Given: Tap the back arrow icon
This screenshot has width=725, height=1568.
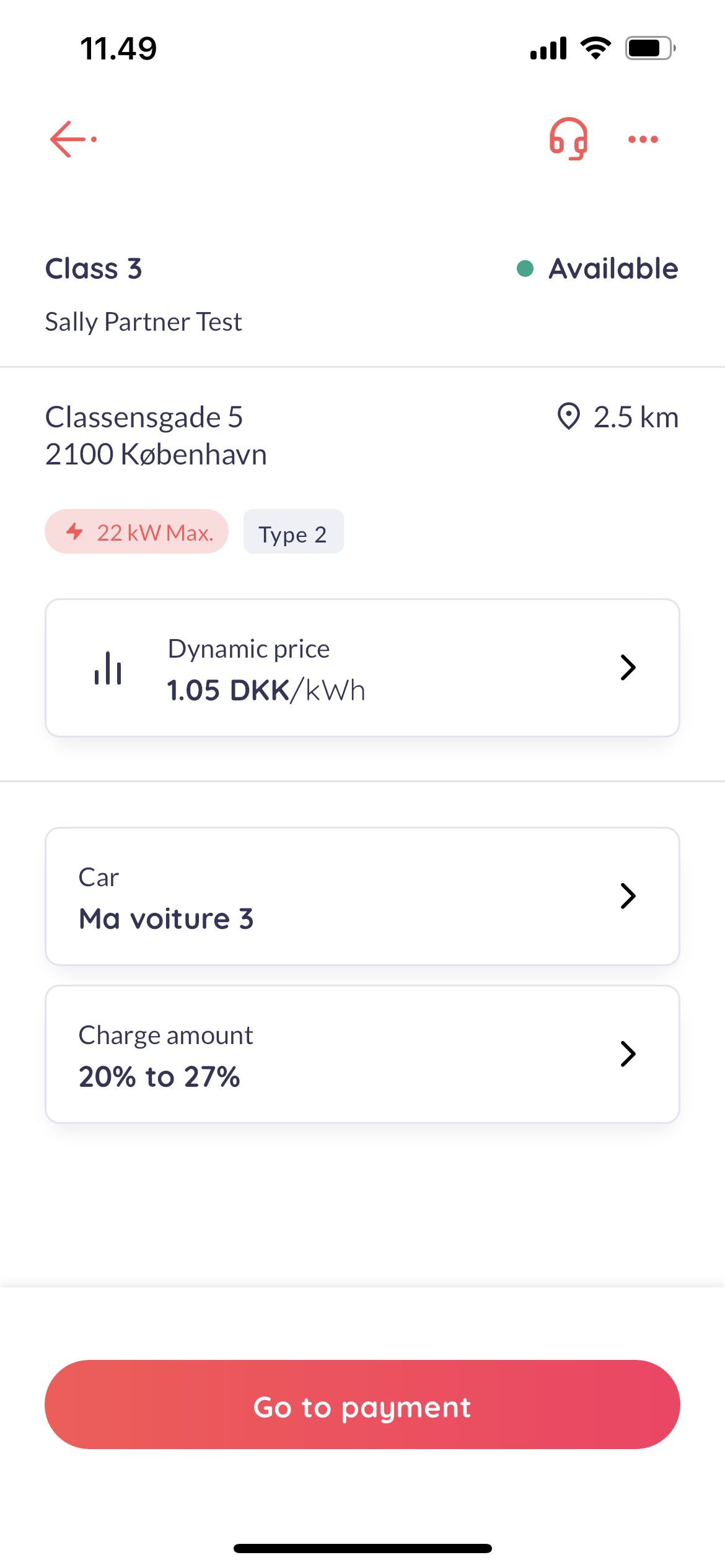Looking at the screenshot, I should pyautogui.click(x=72, y=139).
